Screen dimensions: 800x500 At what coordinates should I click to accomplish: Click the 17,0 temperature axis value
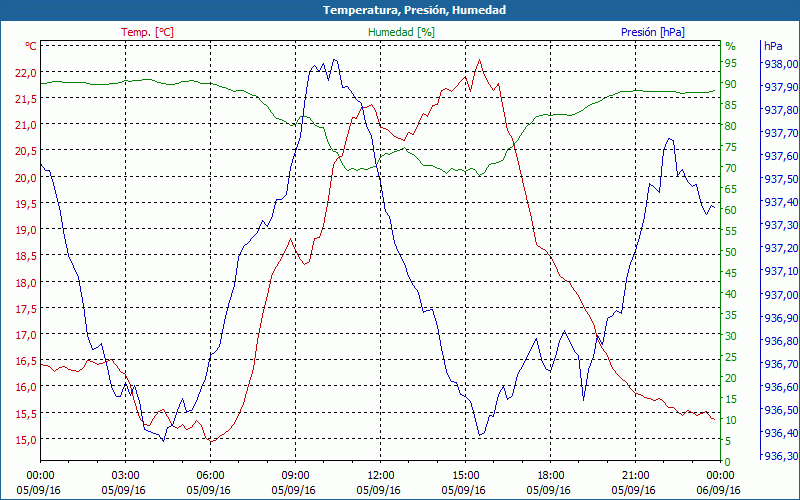click(x=26, y=335)
